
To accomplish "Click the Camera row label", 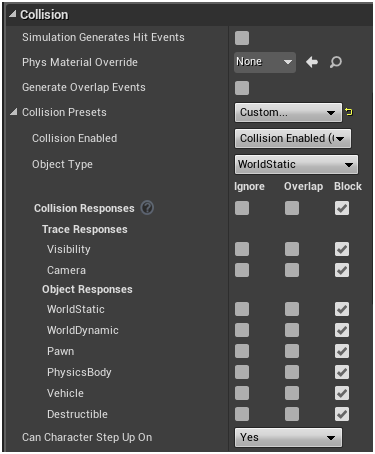I will 66,270.
